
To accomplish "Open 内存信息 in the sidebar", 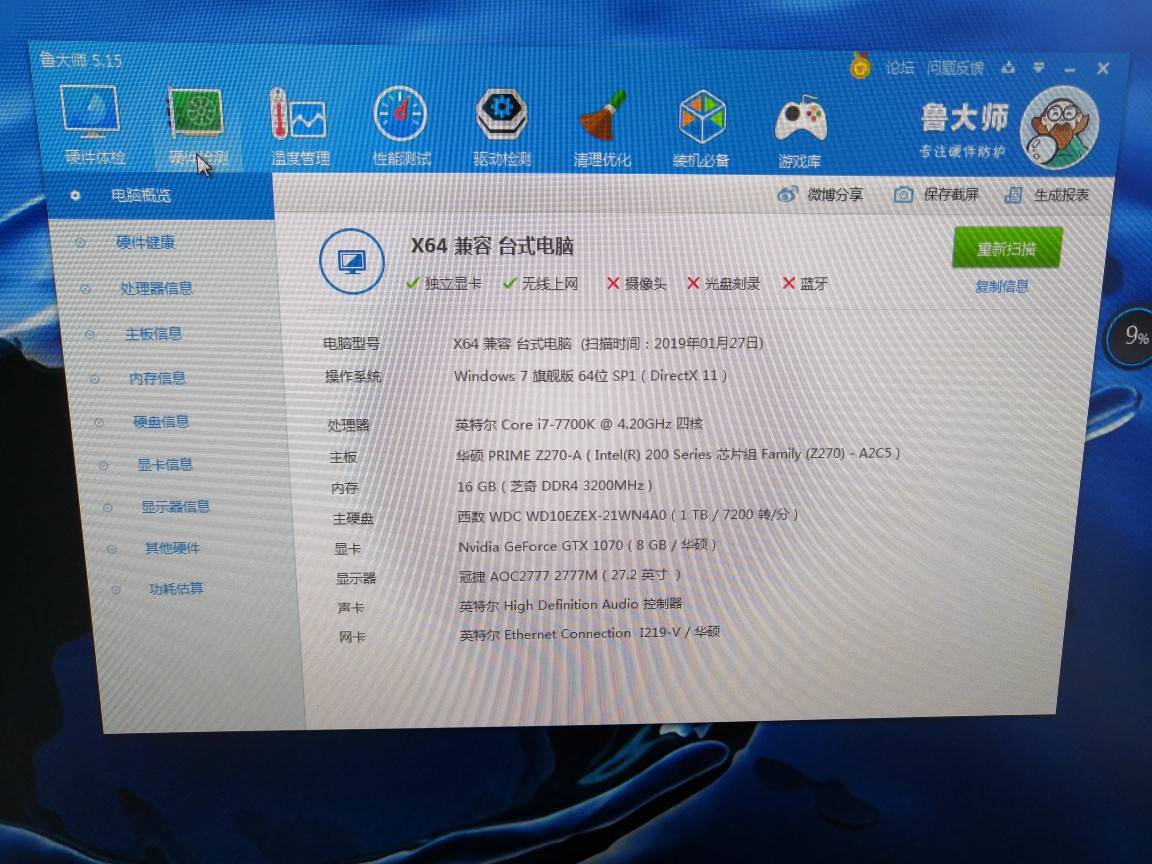I will point(157,378).
